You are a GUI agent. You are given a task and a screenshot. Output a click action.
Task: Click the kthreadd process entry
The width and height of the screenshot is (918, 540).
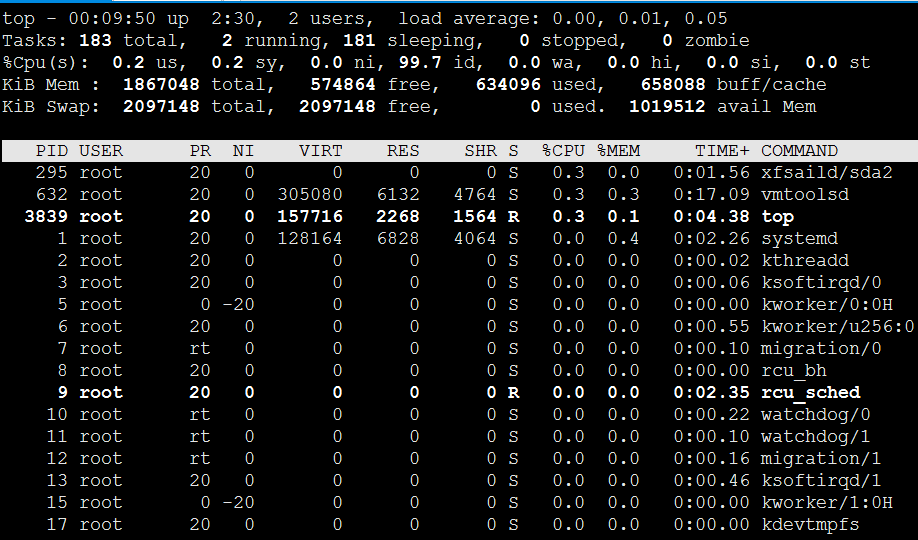click(805, 261)
